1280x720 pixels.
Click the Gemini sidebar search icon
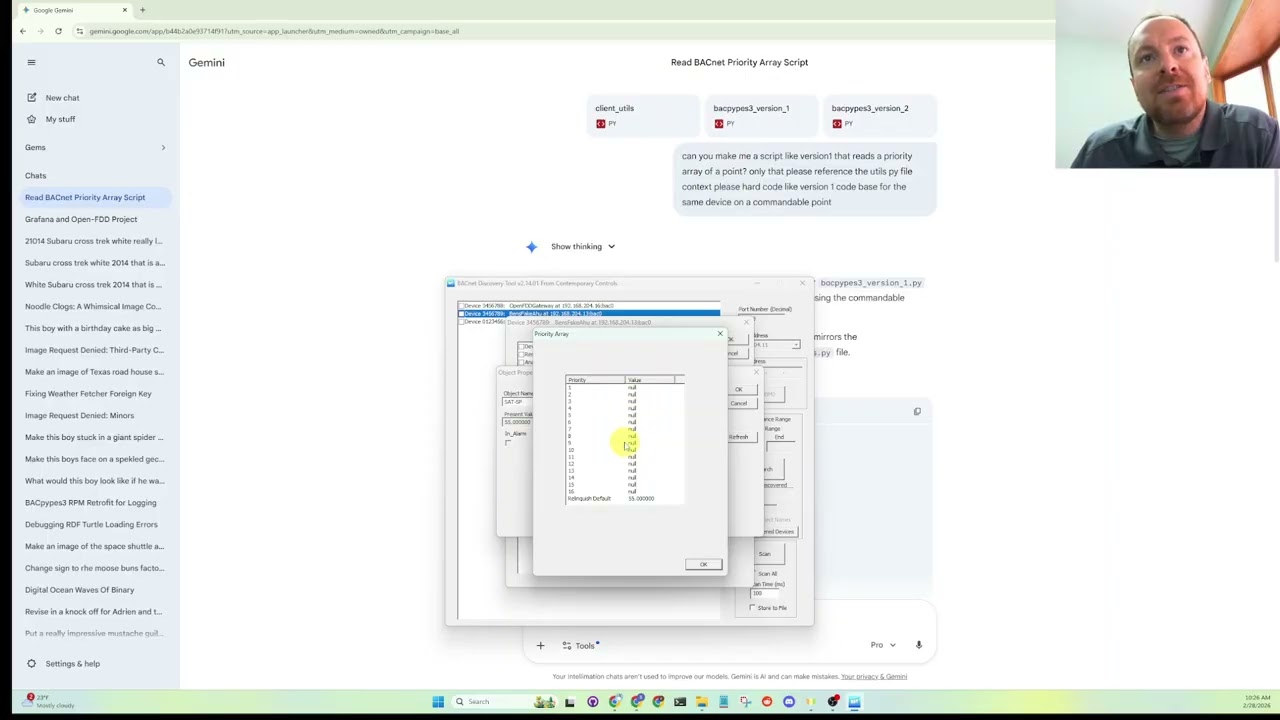click(160, 62)
